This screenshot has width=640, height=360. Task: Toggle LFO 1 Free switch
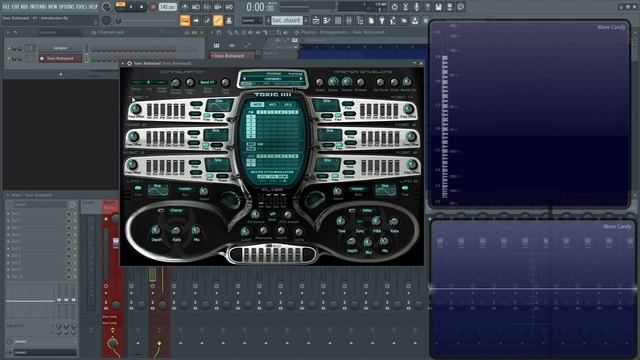point(138,189)
